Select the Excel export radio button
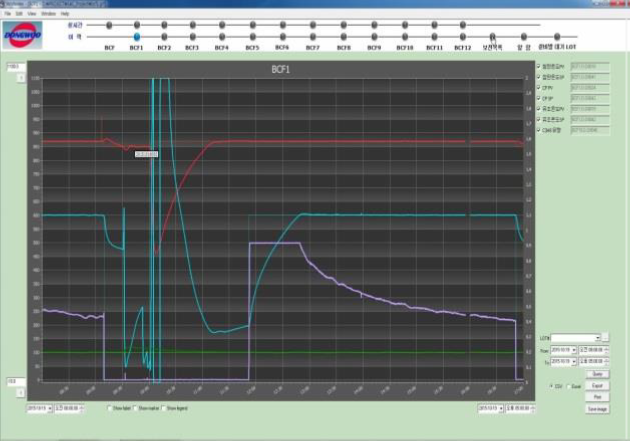 [569, 386]
